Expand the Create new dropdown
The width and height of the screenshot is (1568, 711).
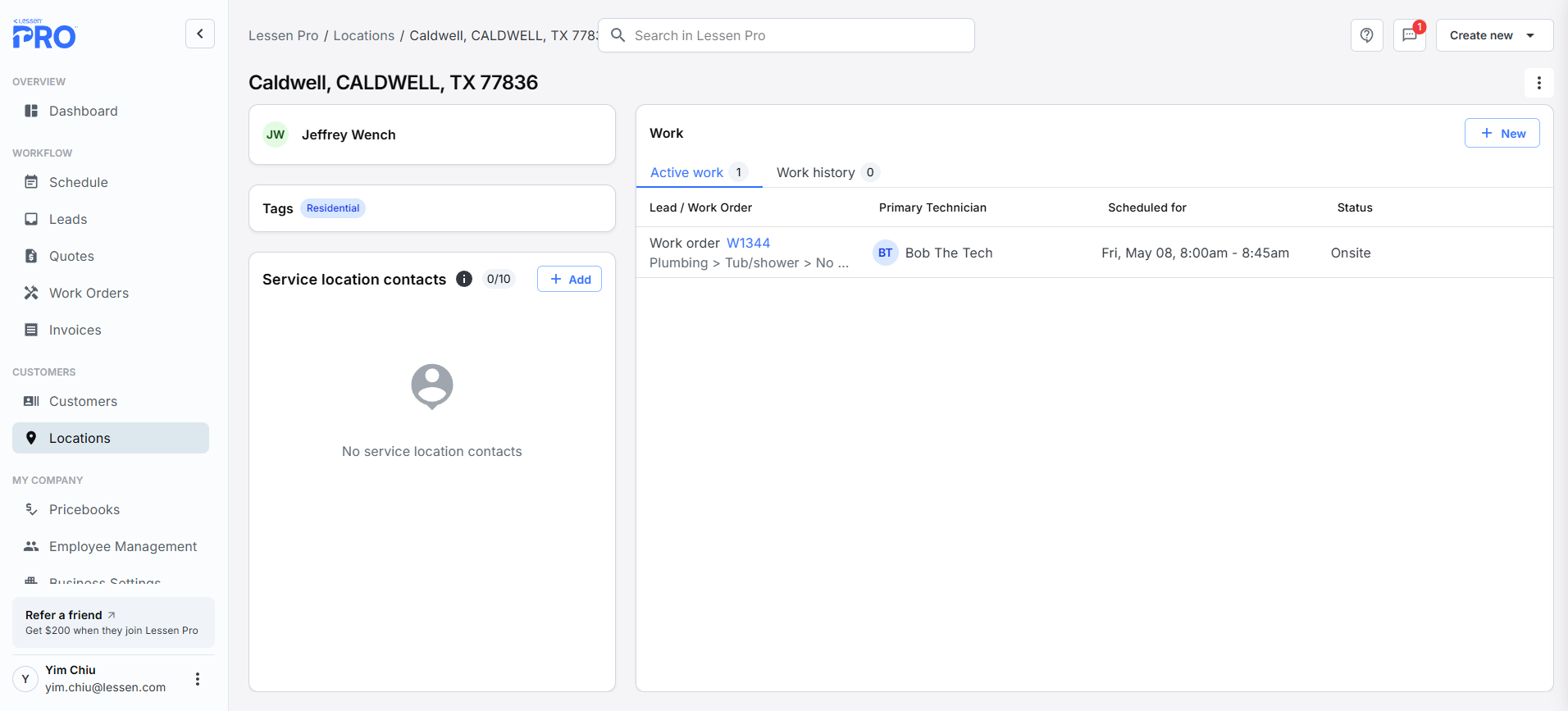[1495, 35]
